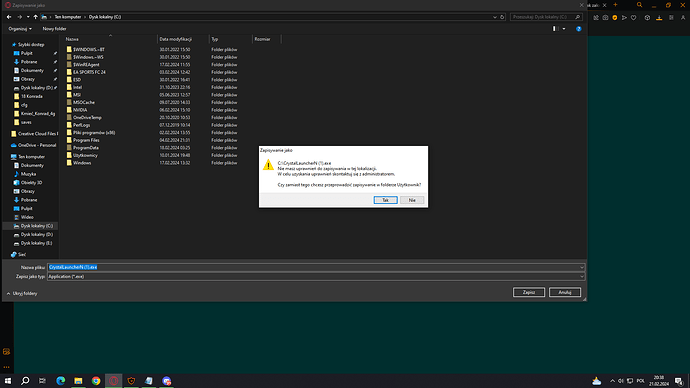Open the browser profile icon
Viewport: 690px width, 388px height.
click(683, 18)
